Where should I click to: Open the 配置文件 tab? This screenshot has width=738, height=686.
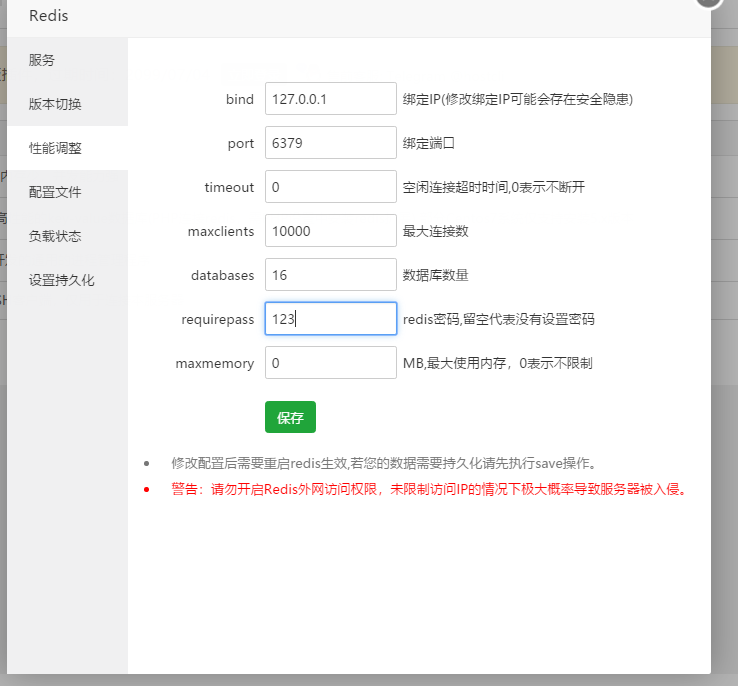(67, 192)
